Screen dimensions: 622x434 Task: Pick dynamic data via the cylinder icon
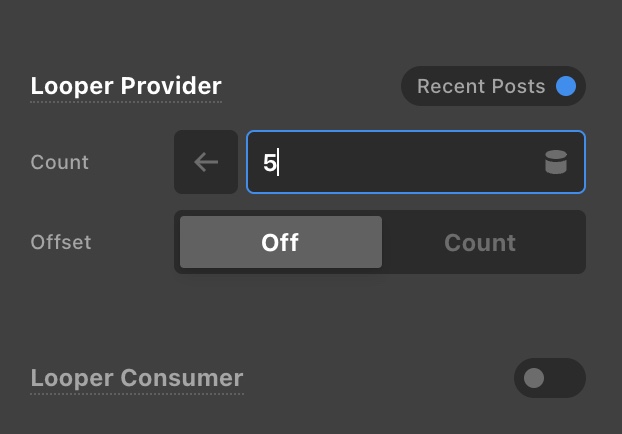pos(556,162)
